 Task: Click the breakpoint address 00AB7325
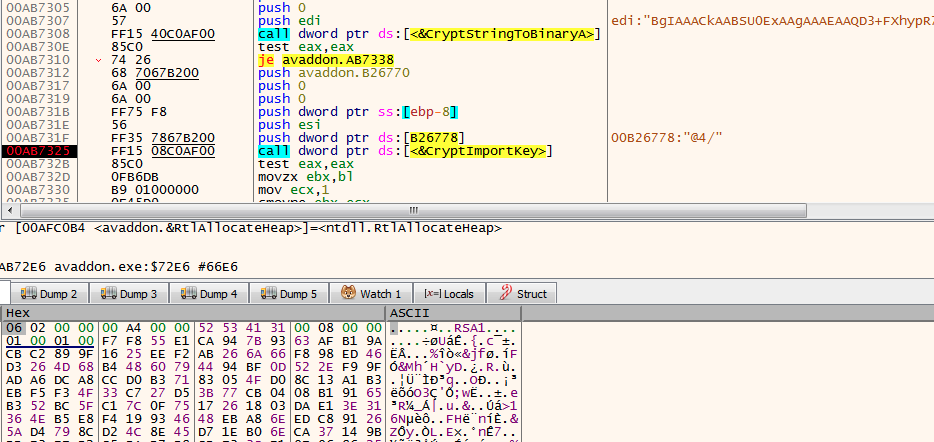click(38, 151)
